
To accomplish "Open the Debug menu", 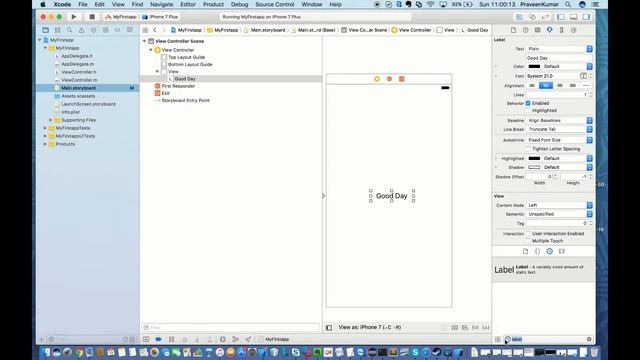I will pyautogui.click(x=239, y=4).
